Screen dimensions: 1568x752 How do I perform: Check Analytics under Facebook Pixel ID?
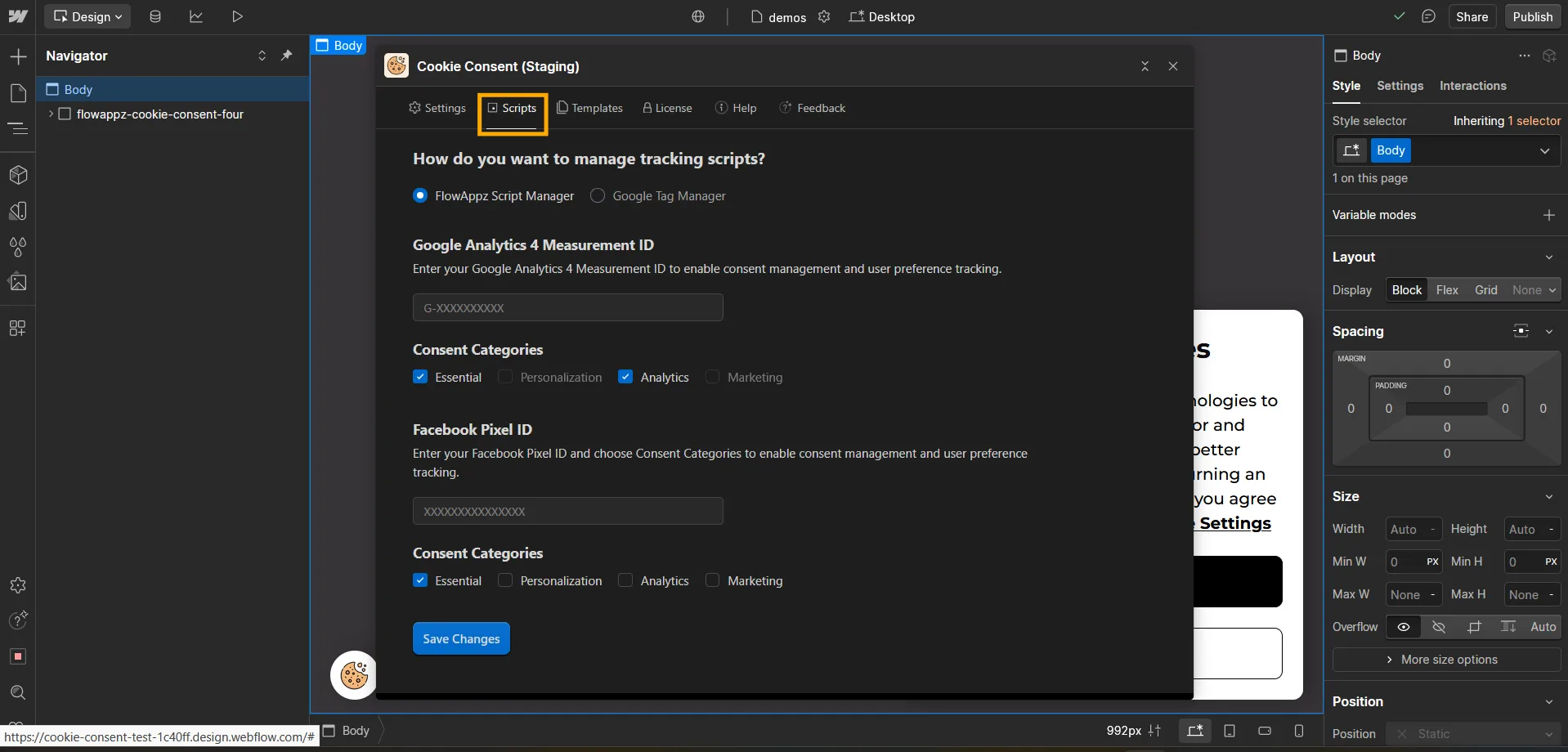625,580
